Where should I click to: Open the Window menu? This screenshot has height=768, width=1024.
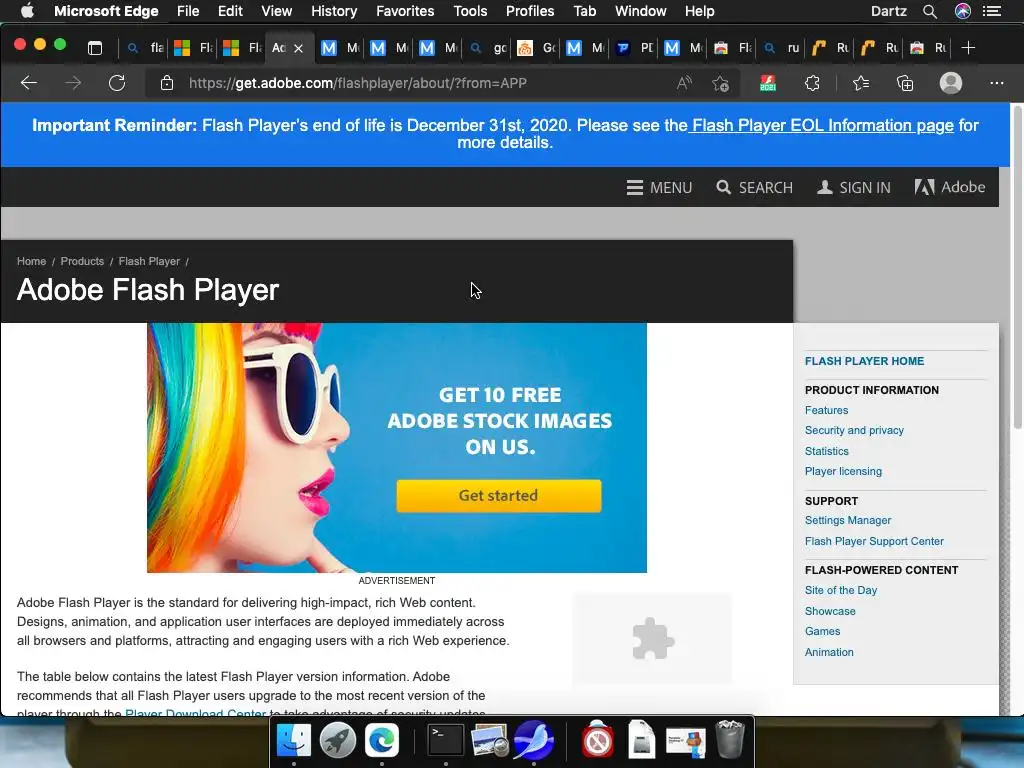click(641, 11)
